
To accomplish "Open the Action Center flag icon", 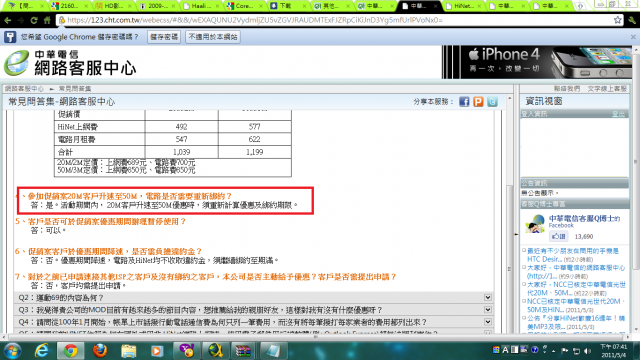I will pos(565,351).
